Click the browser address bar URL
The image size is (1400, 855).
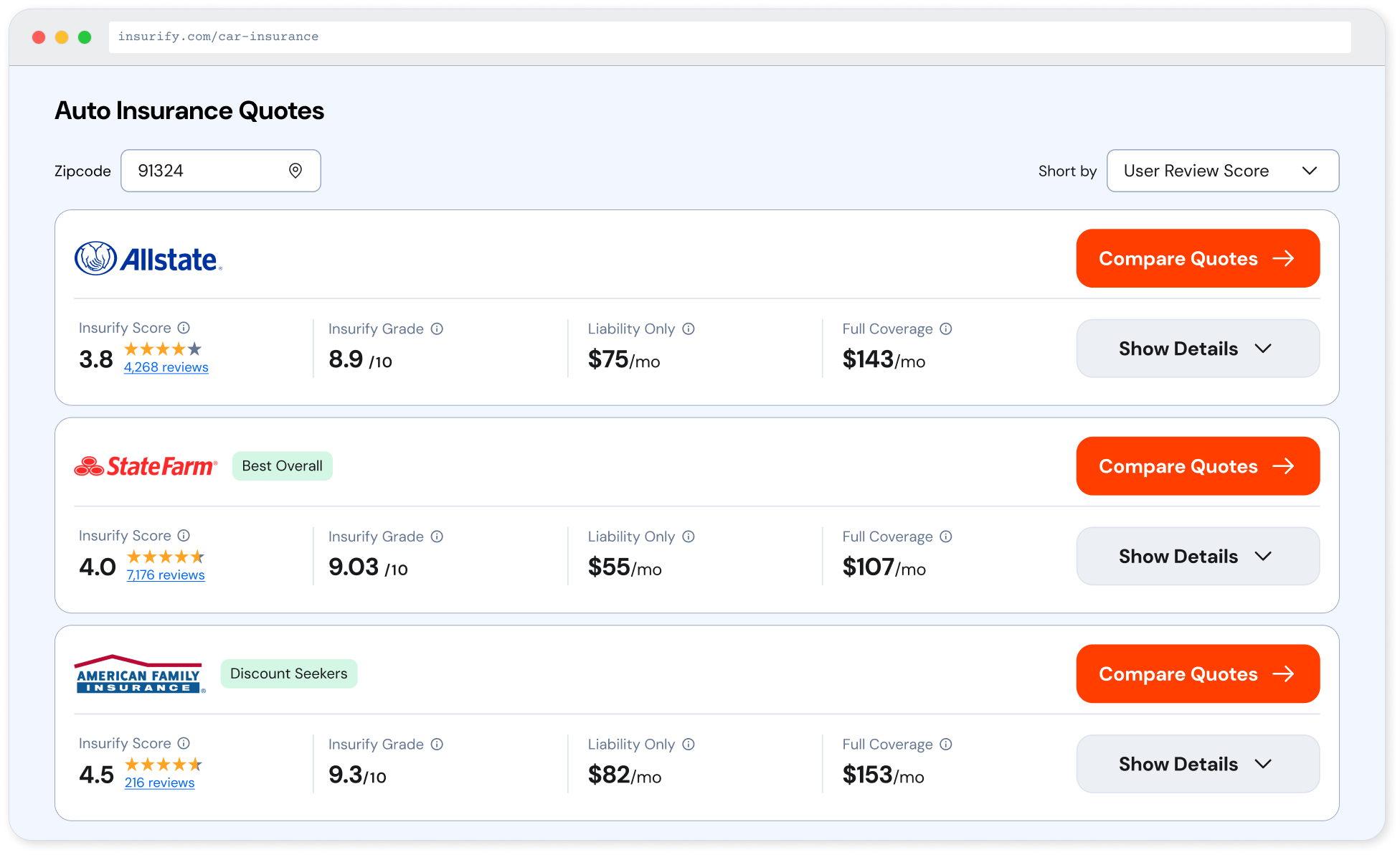point(218,37)
